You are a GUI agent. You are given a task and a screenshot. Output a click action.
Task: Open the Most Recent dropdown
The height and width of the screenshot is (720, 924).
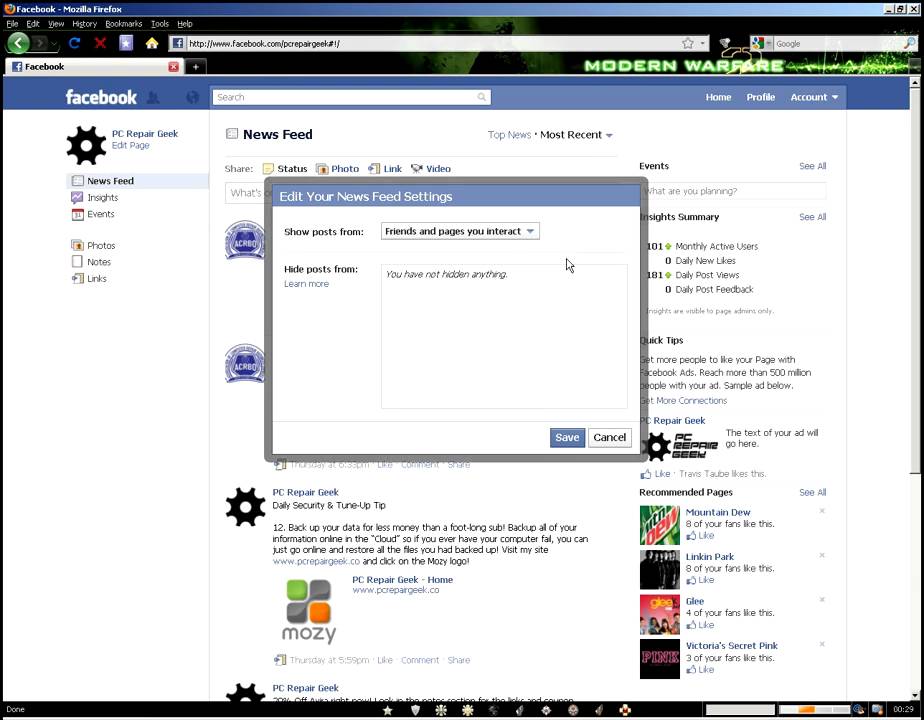click(577, 135)
